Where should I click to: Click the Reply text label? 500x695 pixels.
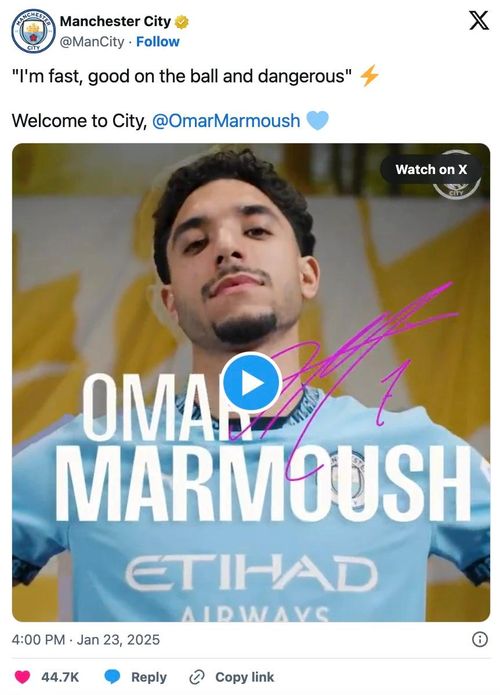pos(149,677)
